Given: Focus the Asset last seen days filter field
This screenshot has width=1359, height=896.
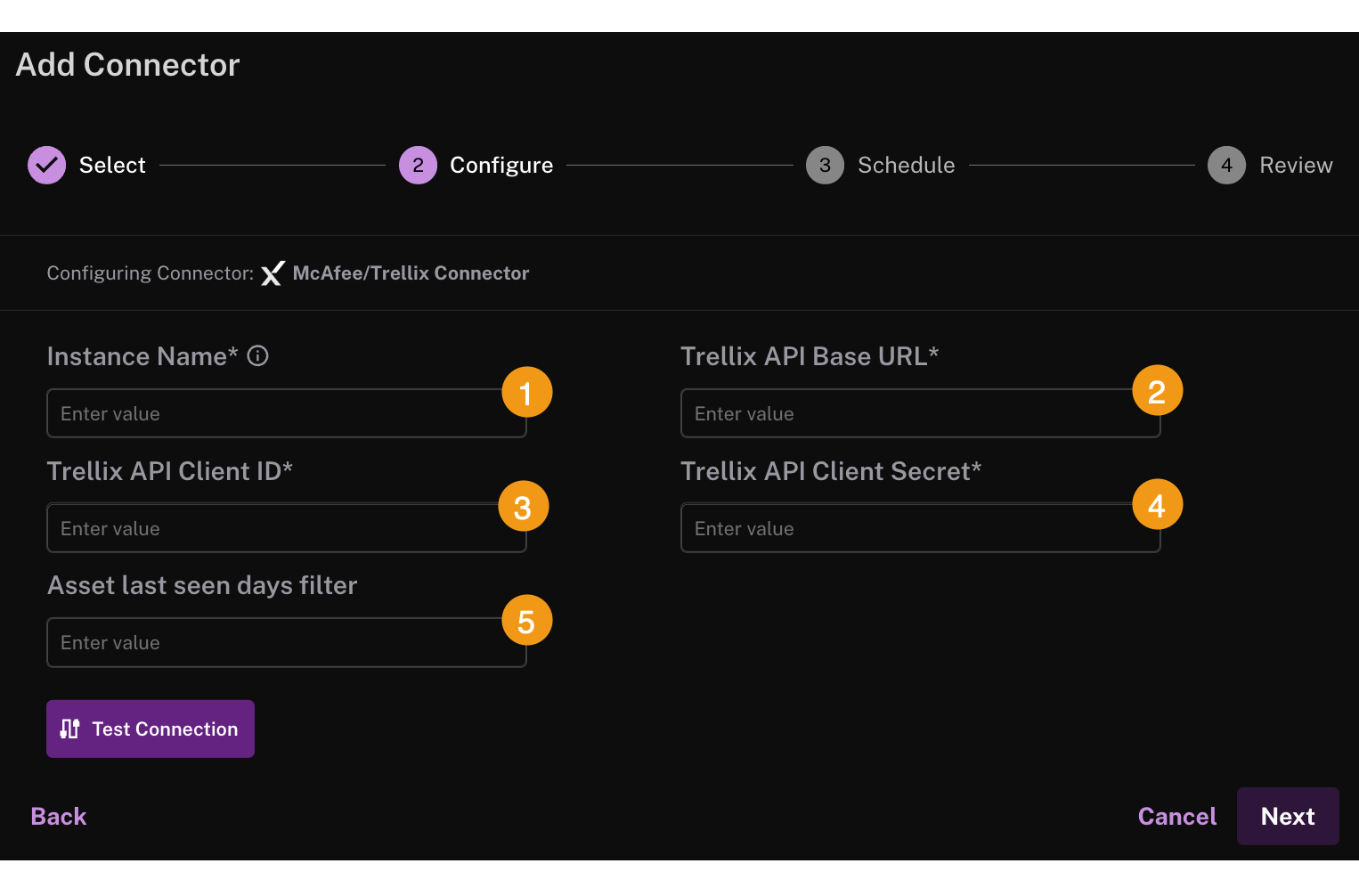Looking at the screenshot, I should pos(287,642).
